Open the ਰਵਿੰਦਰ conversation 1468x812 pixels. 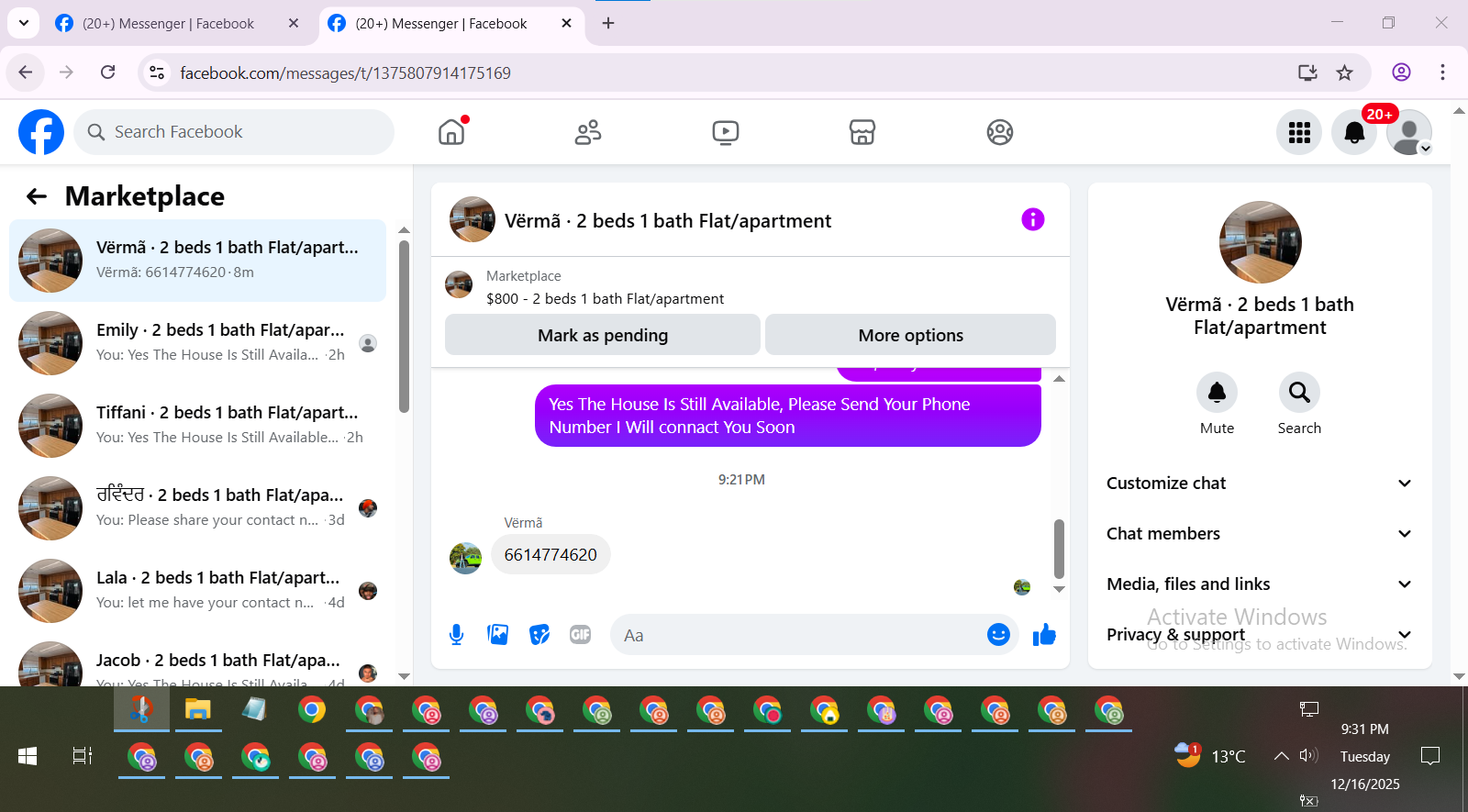click(197, 508)
